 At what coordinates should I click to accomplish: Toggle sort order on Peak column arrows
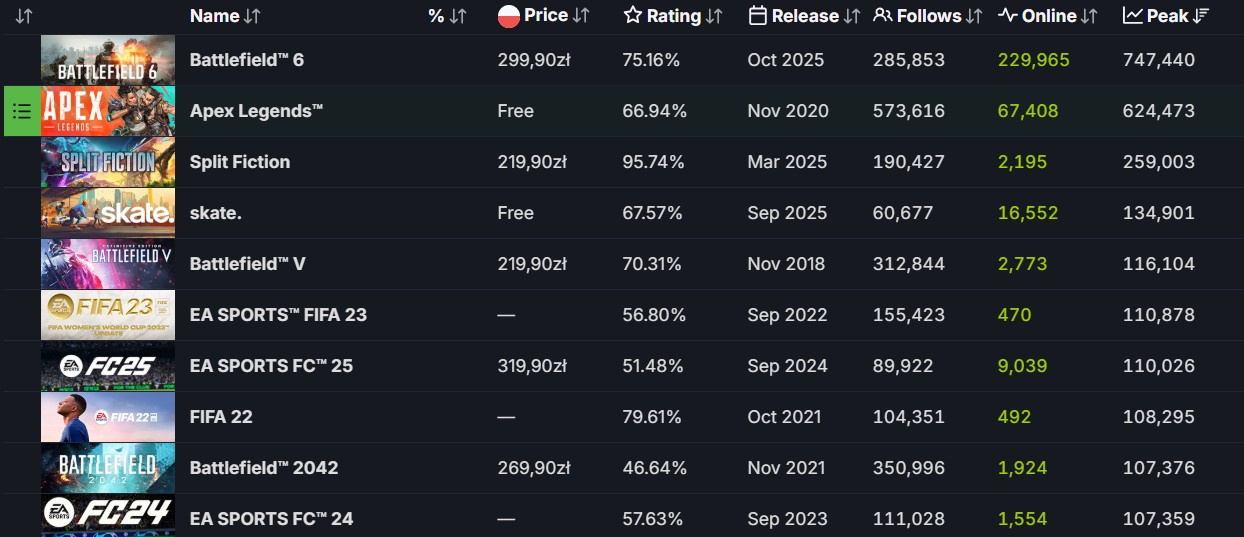tap(1201, 16)
